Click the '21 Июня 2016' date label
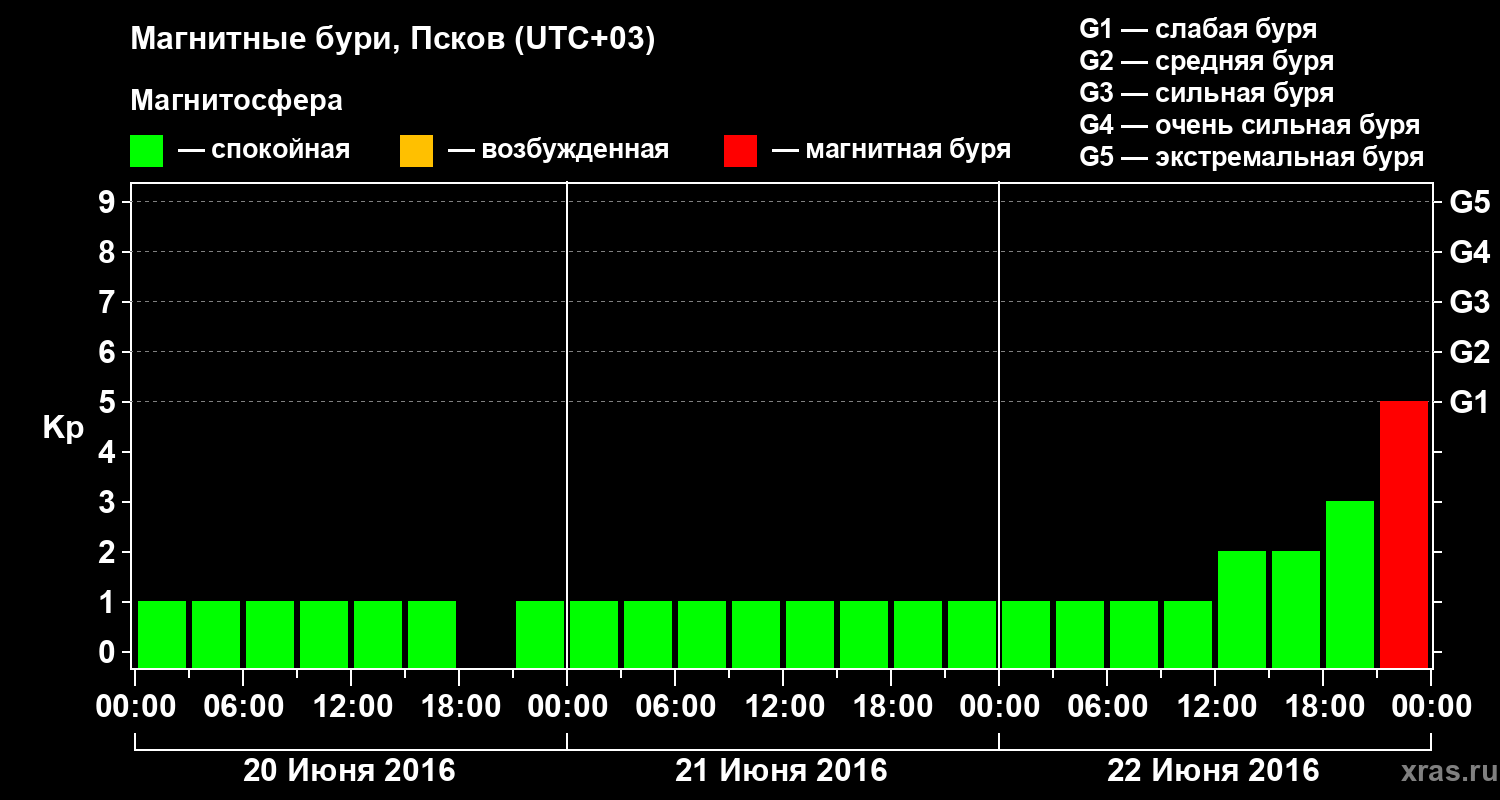1500x800 pixels. (x=782, y=771)
